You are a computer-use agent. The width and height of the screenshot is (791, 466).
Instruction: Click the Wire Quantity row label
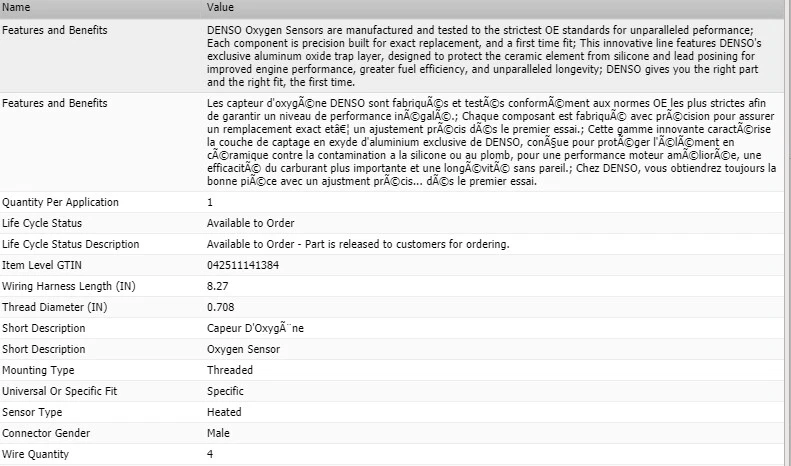35,454
